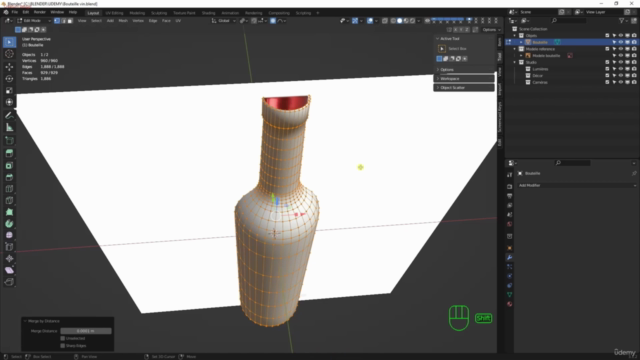Select the Poly Build tool
Screen dimensions: 640x360
click(9, 212)
